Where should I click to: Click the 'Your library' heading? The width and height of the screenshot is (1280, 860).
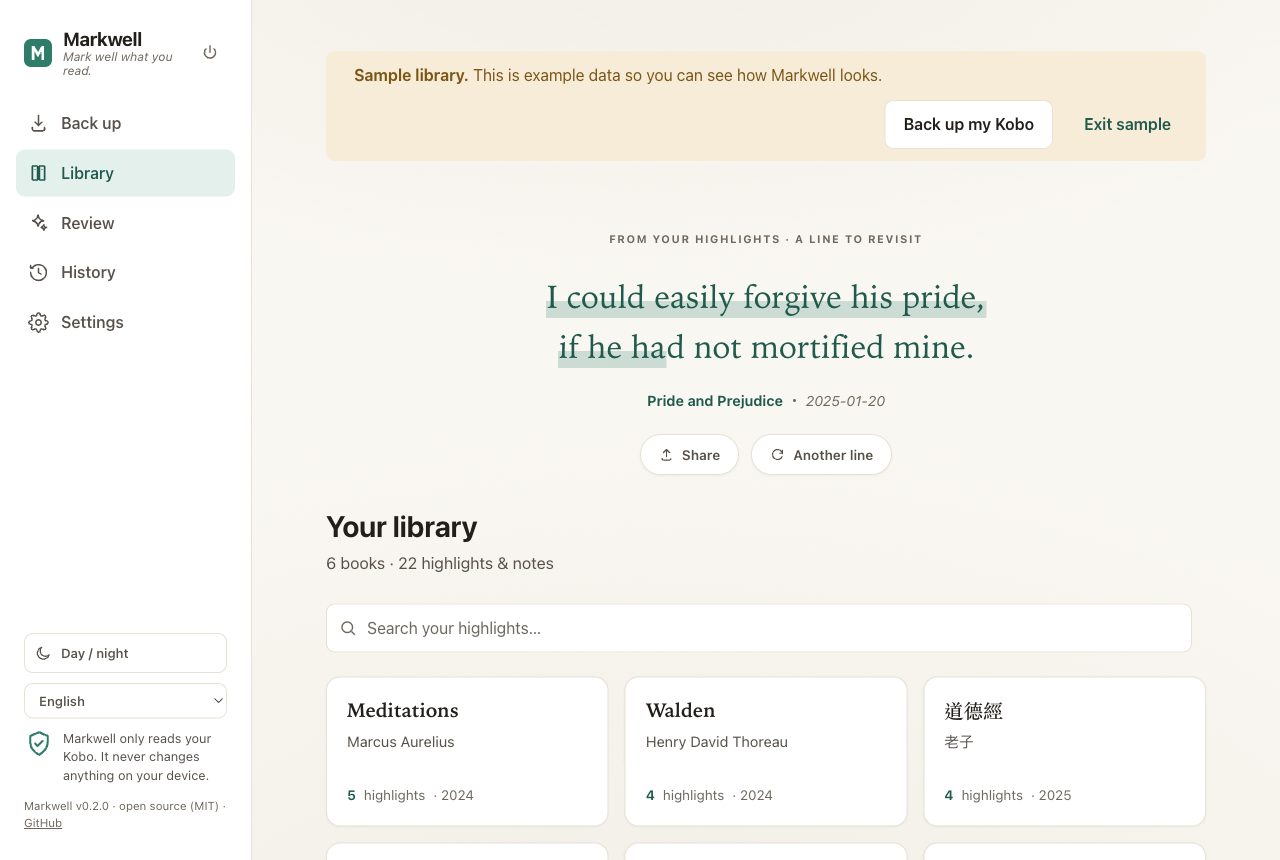402,527
